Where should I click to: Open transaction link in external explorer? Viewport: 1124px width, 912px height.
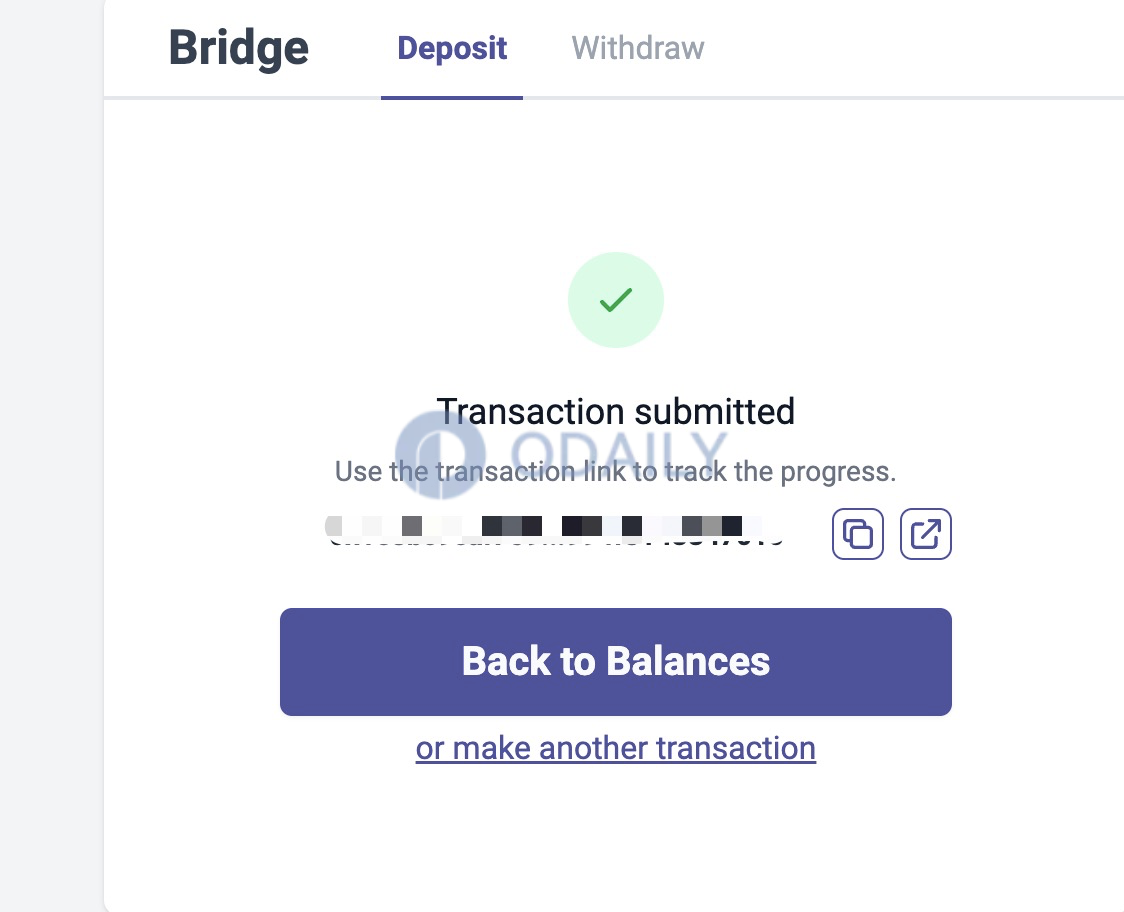[925, 534]
